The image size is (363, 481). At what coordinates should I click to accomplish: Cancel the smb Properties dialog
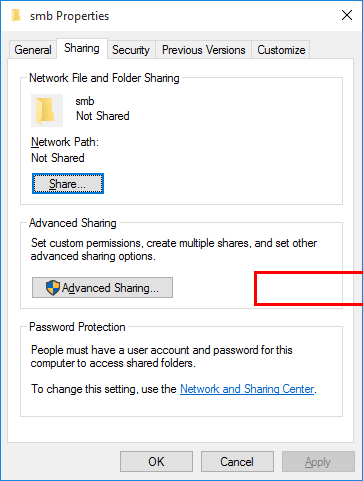point(237,462)
